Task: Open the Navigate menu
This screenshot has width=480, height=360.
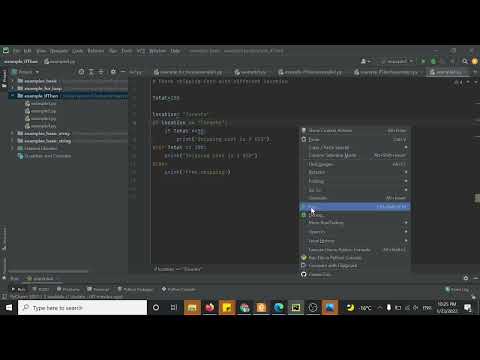Action: pos(59,51)
